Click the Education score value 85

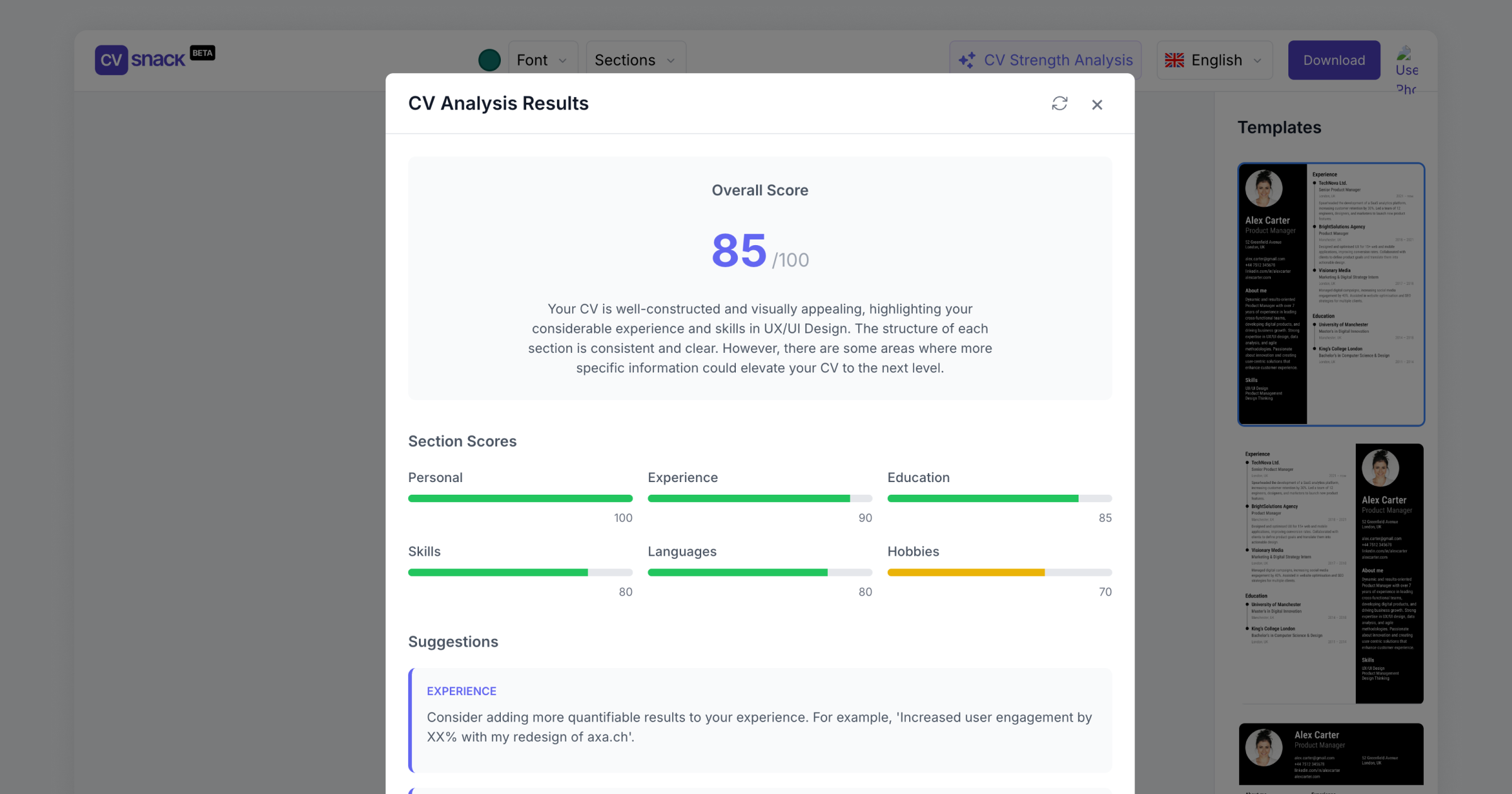click(x=1105, y=518)
